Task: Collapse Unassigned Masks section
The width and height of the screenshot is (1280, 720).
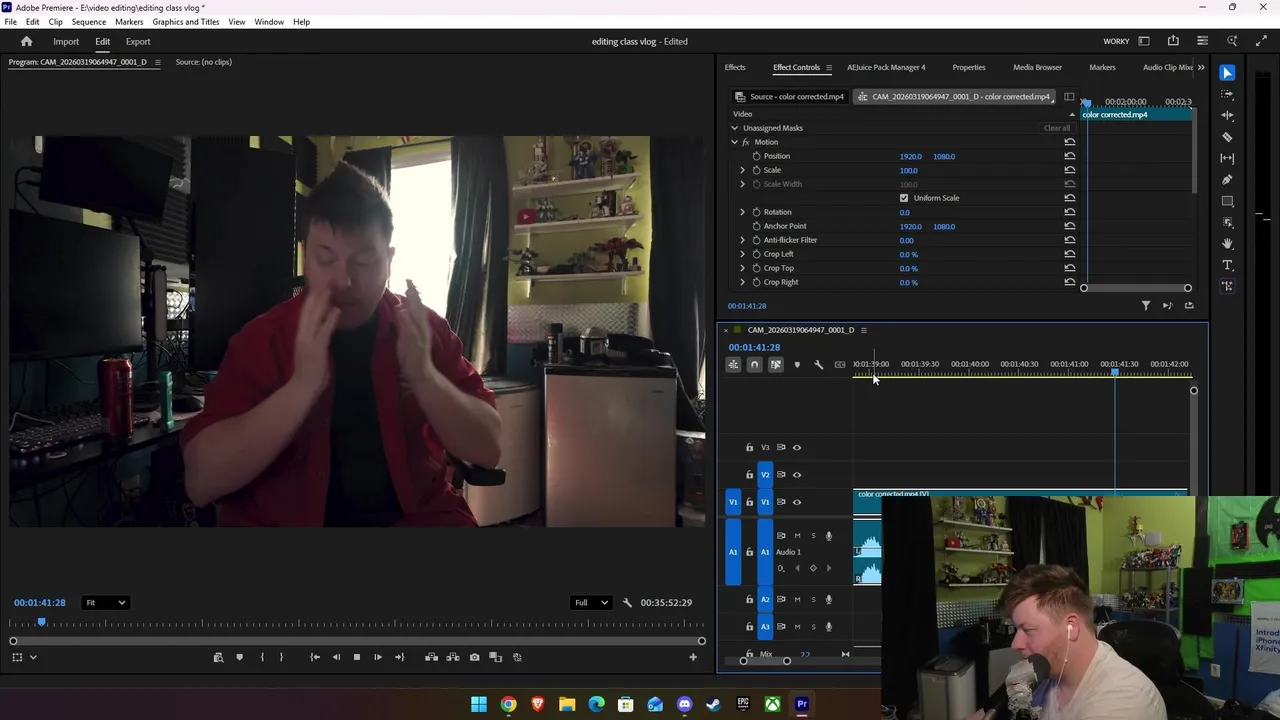Action: pyautogui.click(x=734, y=128)
